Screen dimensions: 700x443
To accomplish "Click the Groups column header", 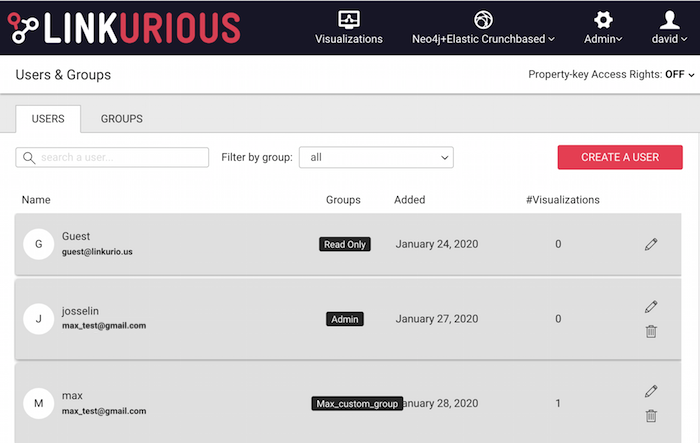I will pyautogui.click(x=343, y=200).
